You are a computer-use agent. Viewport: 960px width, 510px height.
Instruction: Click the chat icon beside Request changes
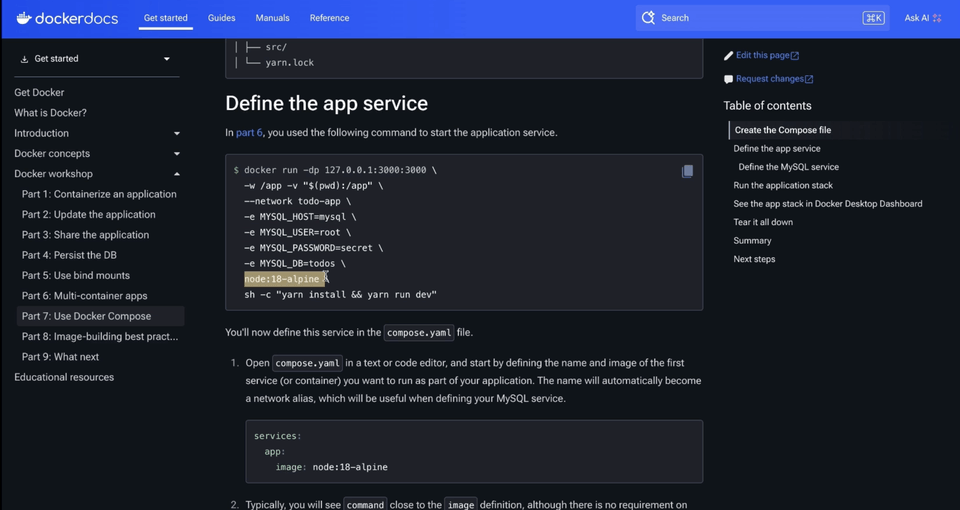[728, 79]
